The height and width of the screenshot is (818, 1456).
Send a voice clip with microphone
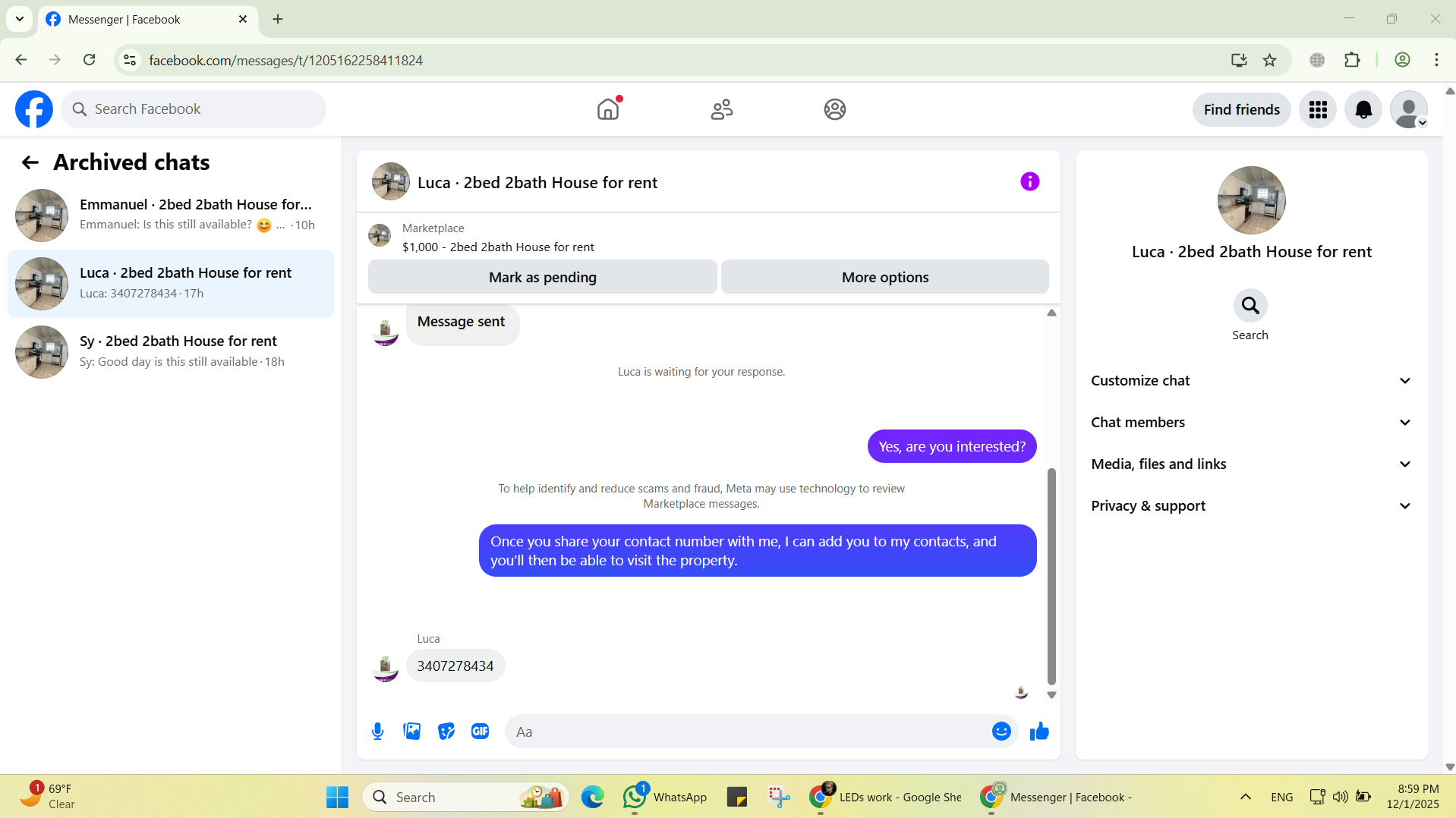pyautogui.click(x=377, y=731)
